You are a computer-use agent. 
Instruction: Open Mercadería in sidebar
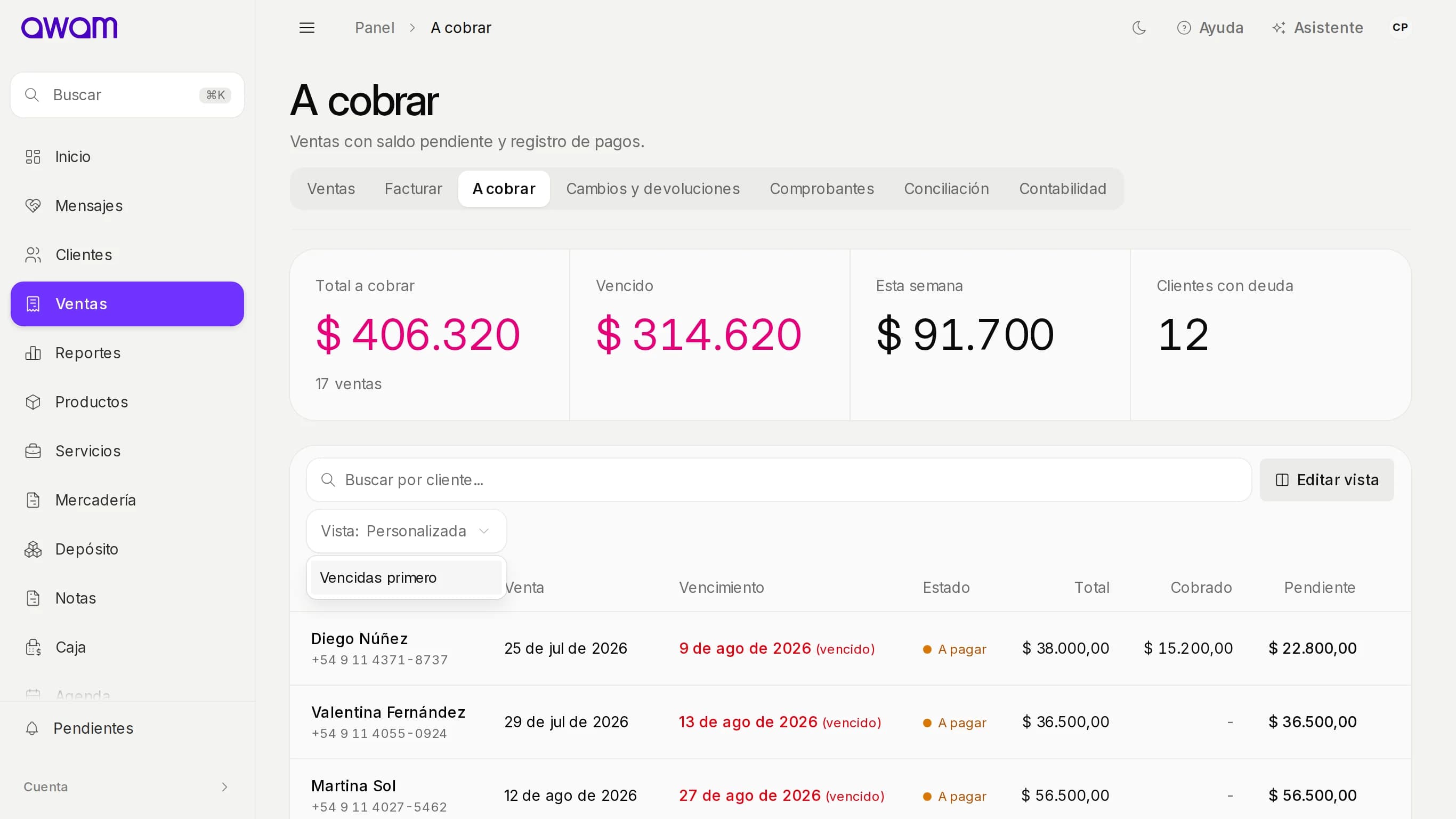click(127, 500)
